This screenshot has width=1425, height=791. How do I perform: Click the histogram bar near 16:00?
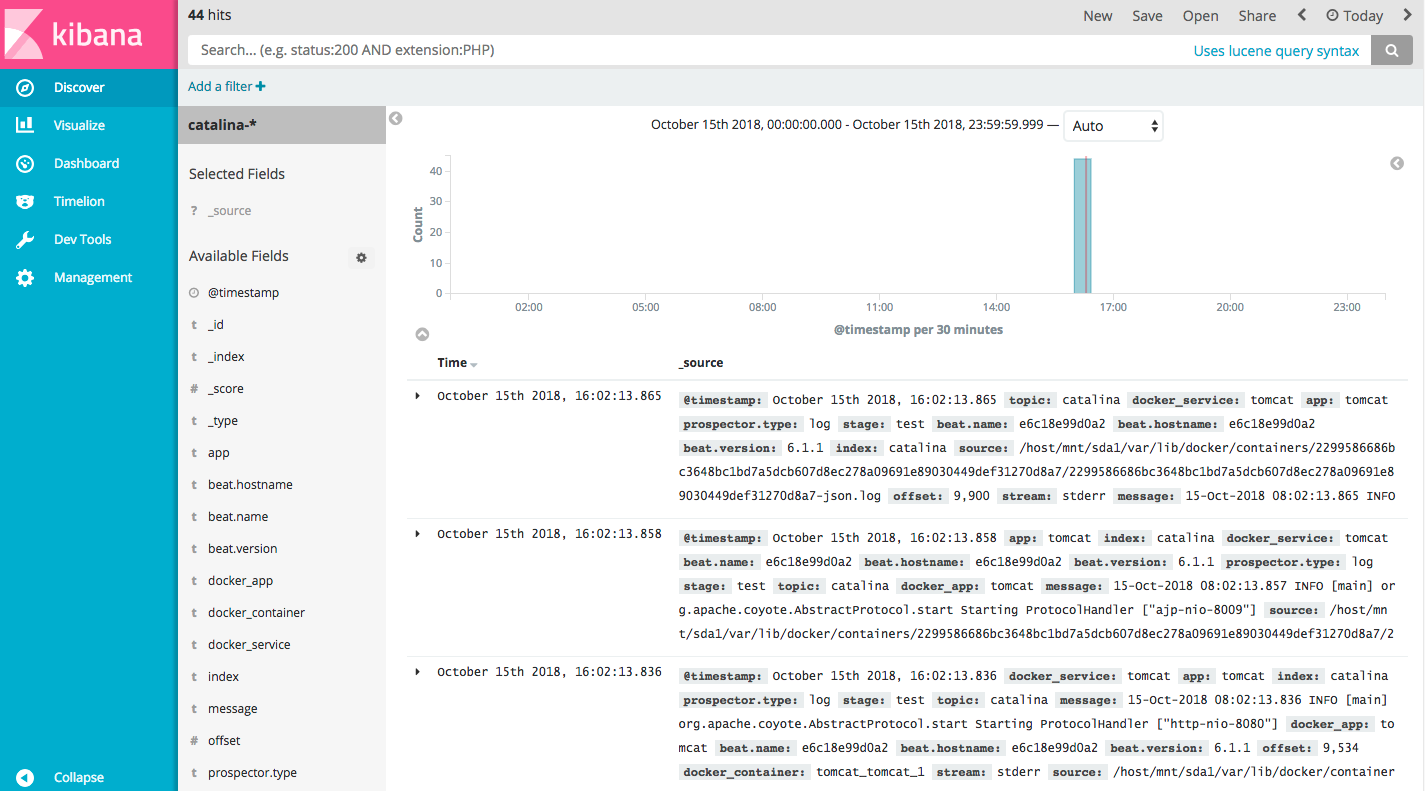click(1082, 226)
